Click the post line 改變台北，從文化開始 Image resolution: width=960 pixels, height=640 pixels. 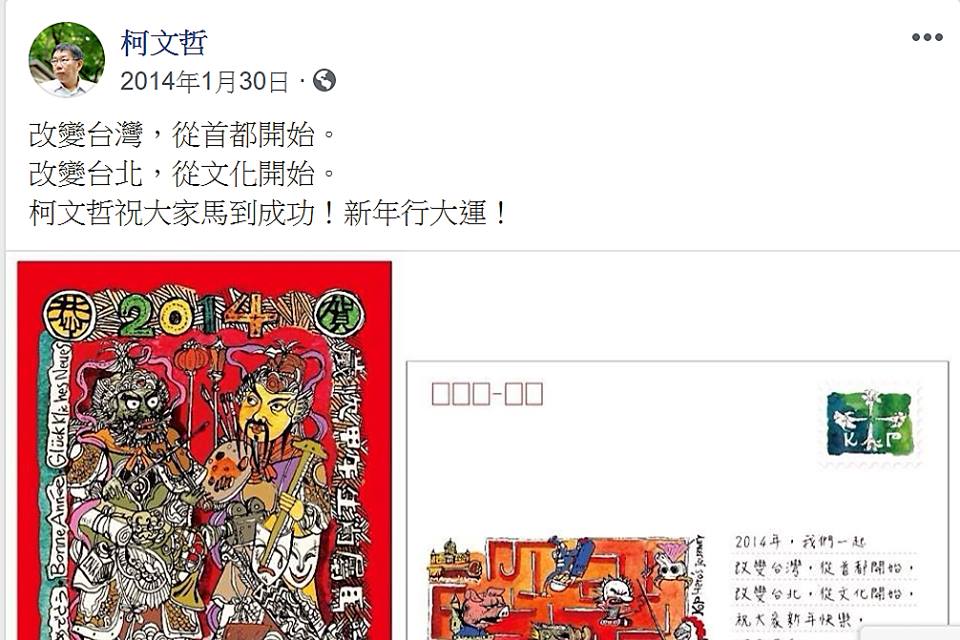182,175
